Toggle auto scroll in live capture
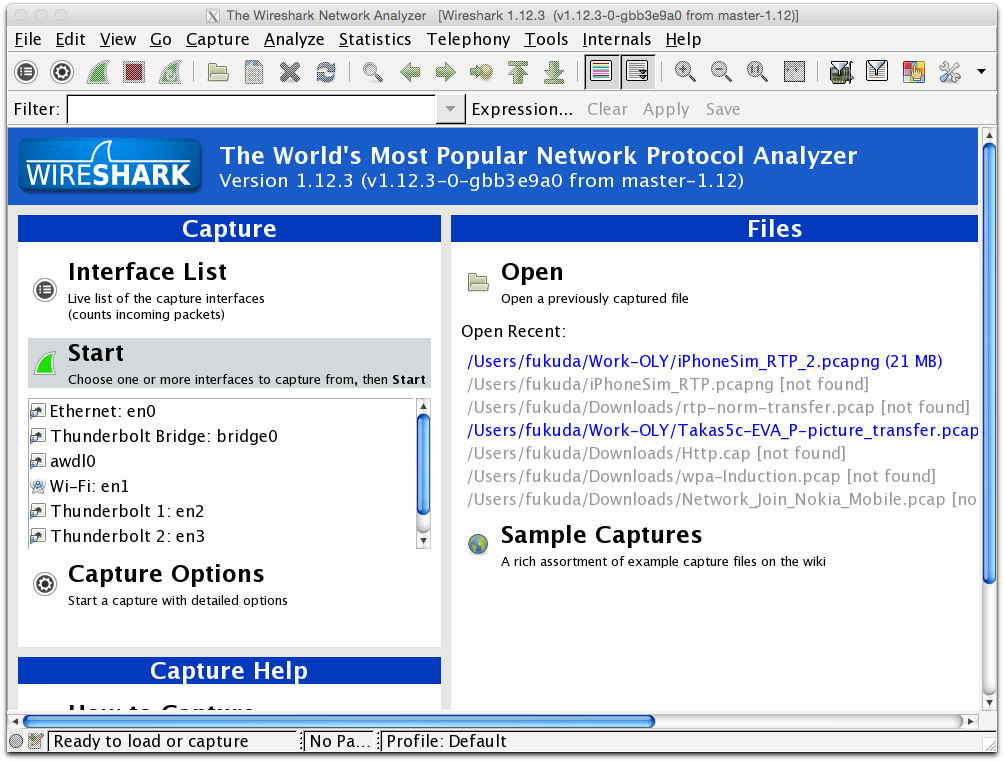Screen dimensions: 1004x762 tap(638, 71)
